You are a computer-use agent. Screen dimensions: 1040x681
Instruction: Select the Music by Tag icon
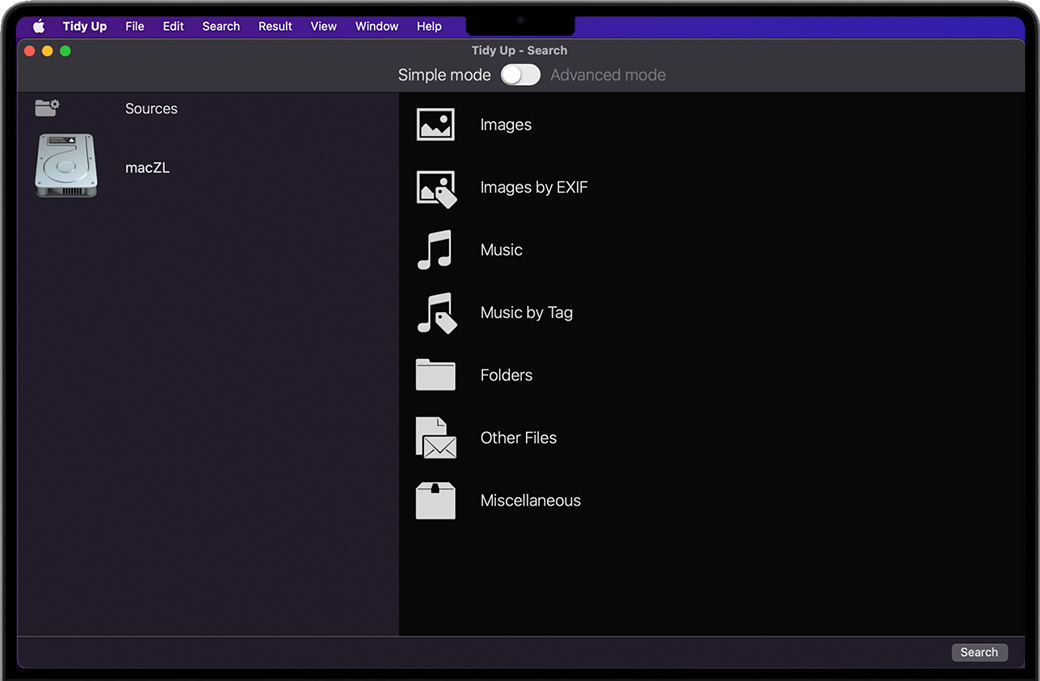tap(436, 313)
